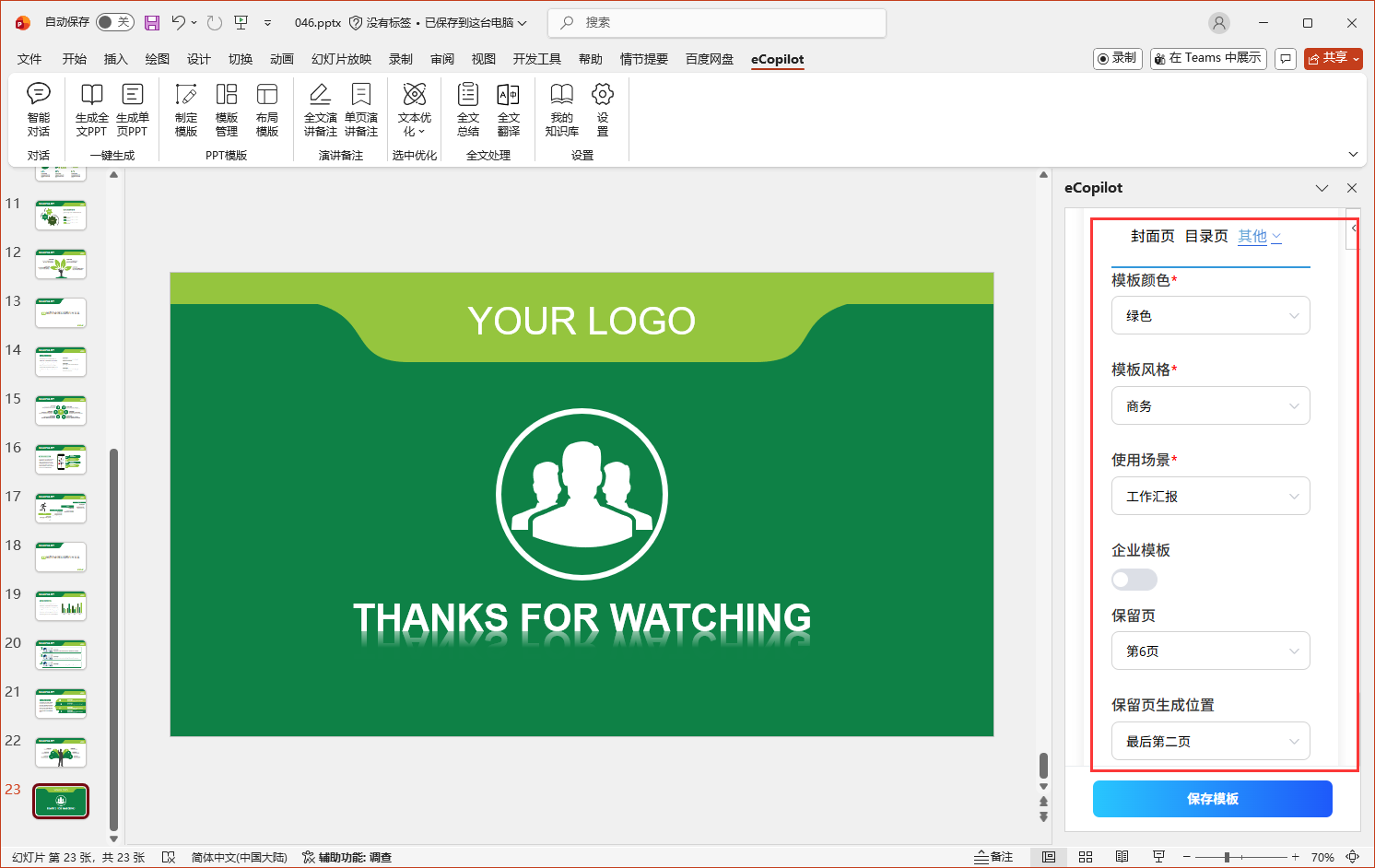Select the 封面页 tab in eCopilot panel

click(1152, 237)
